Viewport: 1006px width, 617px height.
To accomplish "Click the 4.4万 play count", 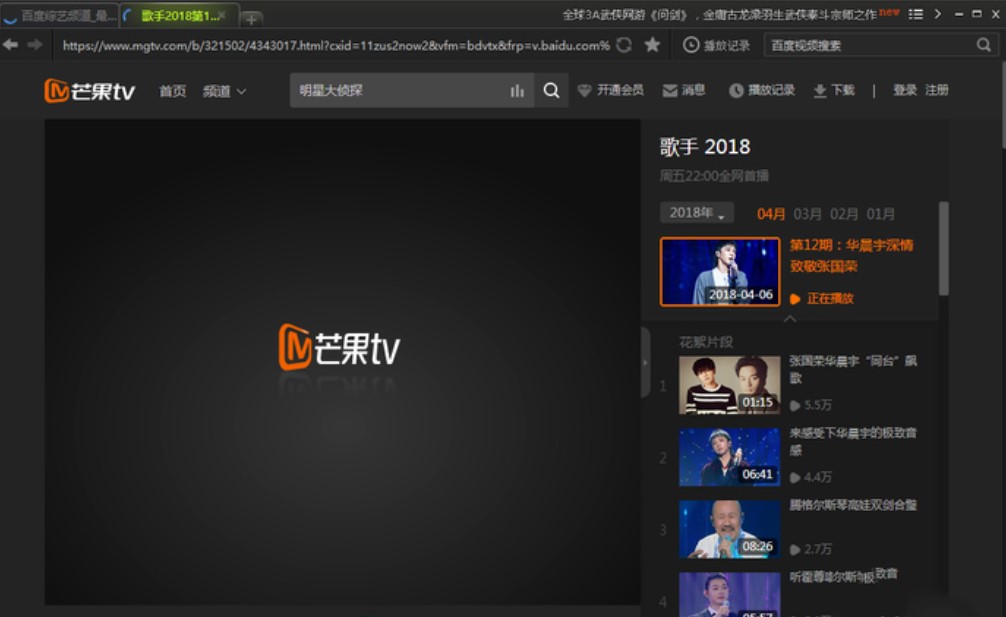I will (811, 477).
